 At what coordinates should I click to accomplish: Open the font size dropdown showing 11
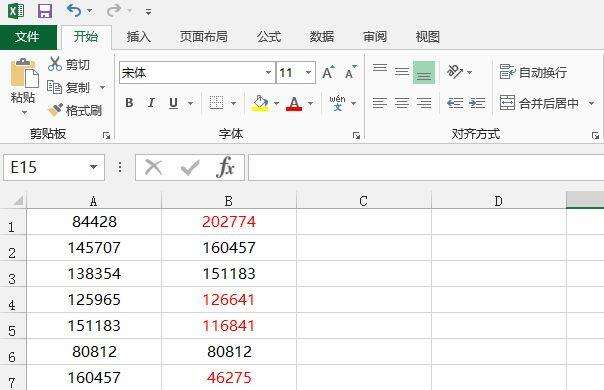pyautogui.click(x=308, y=72)
